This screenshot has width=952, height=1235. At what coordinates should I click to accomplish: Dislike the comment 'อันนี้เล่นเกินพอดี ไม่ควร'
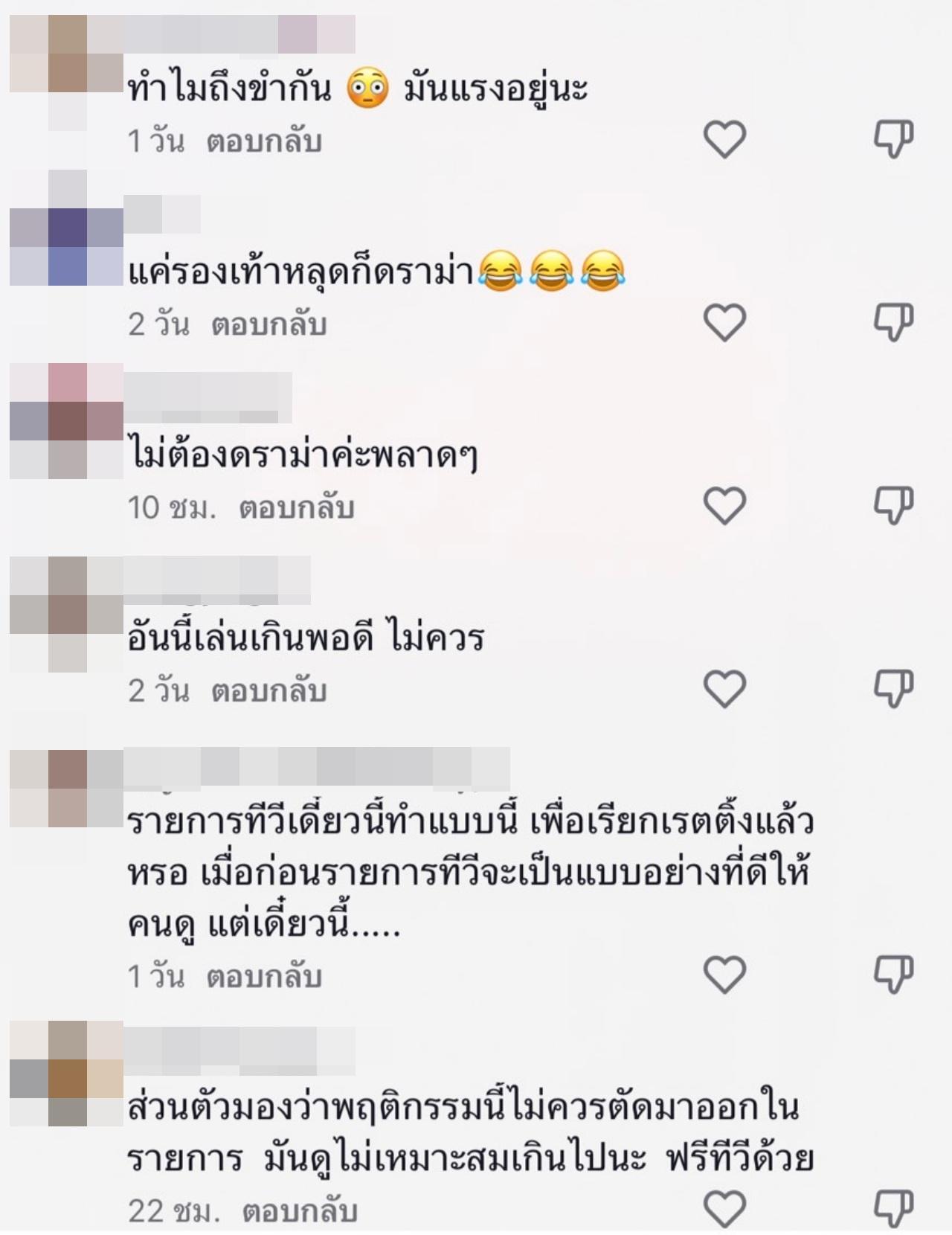893,689
